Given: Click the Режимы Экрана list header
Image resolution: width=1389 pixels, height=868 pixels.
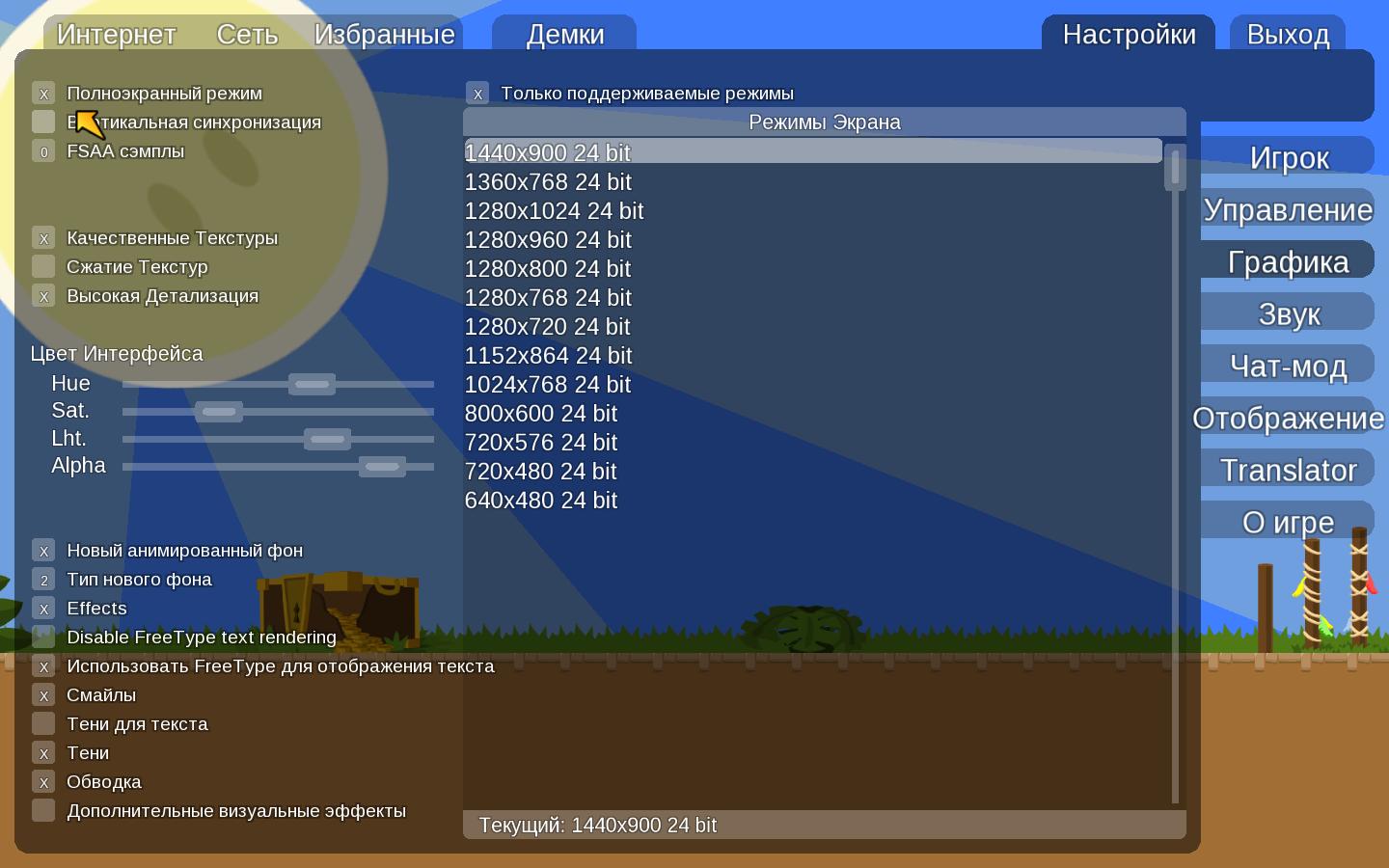Looking at the screenshot, I should (825, 122).
